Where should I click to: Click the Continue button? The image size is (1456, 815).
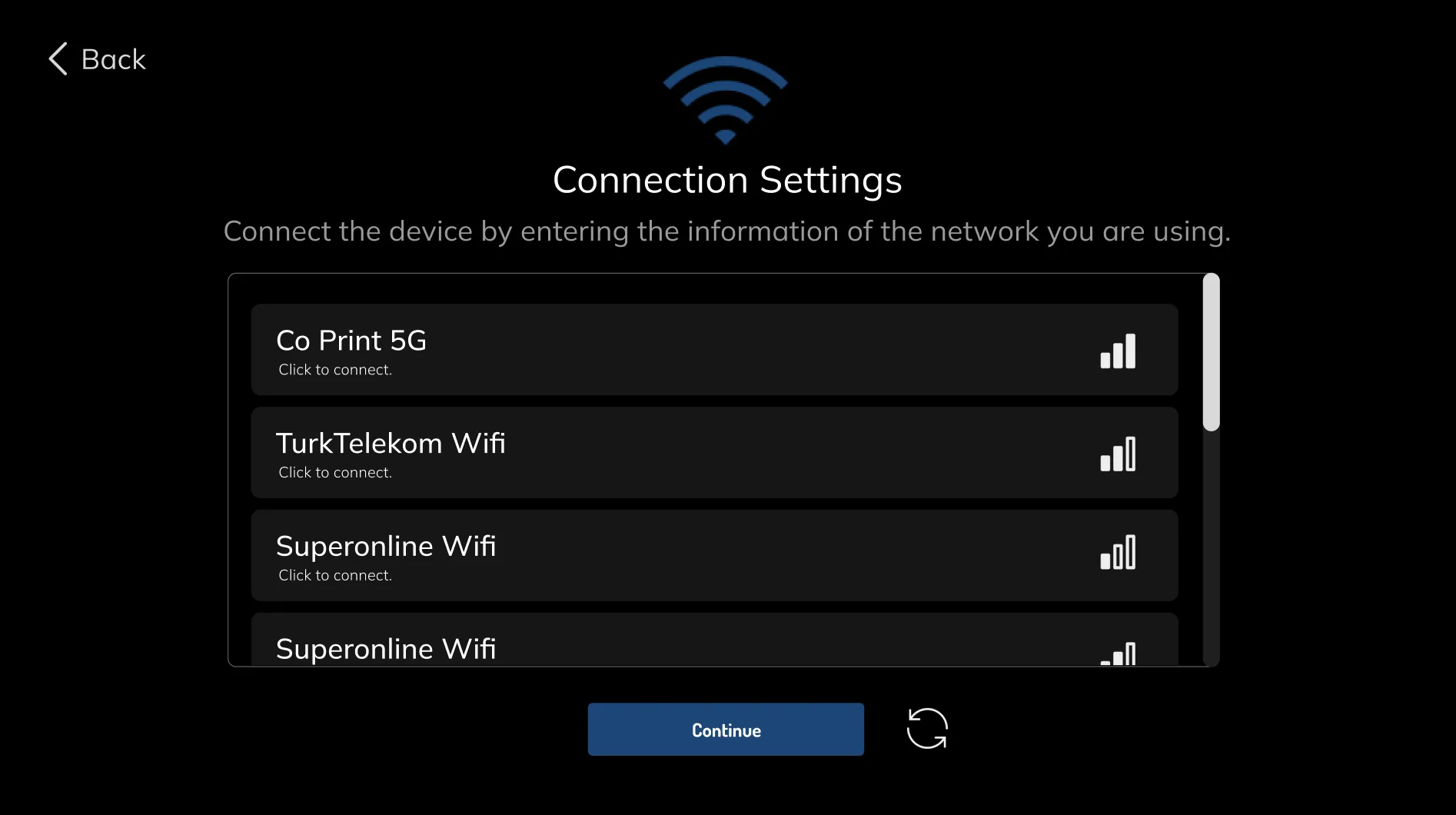726,730
